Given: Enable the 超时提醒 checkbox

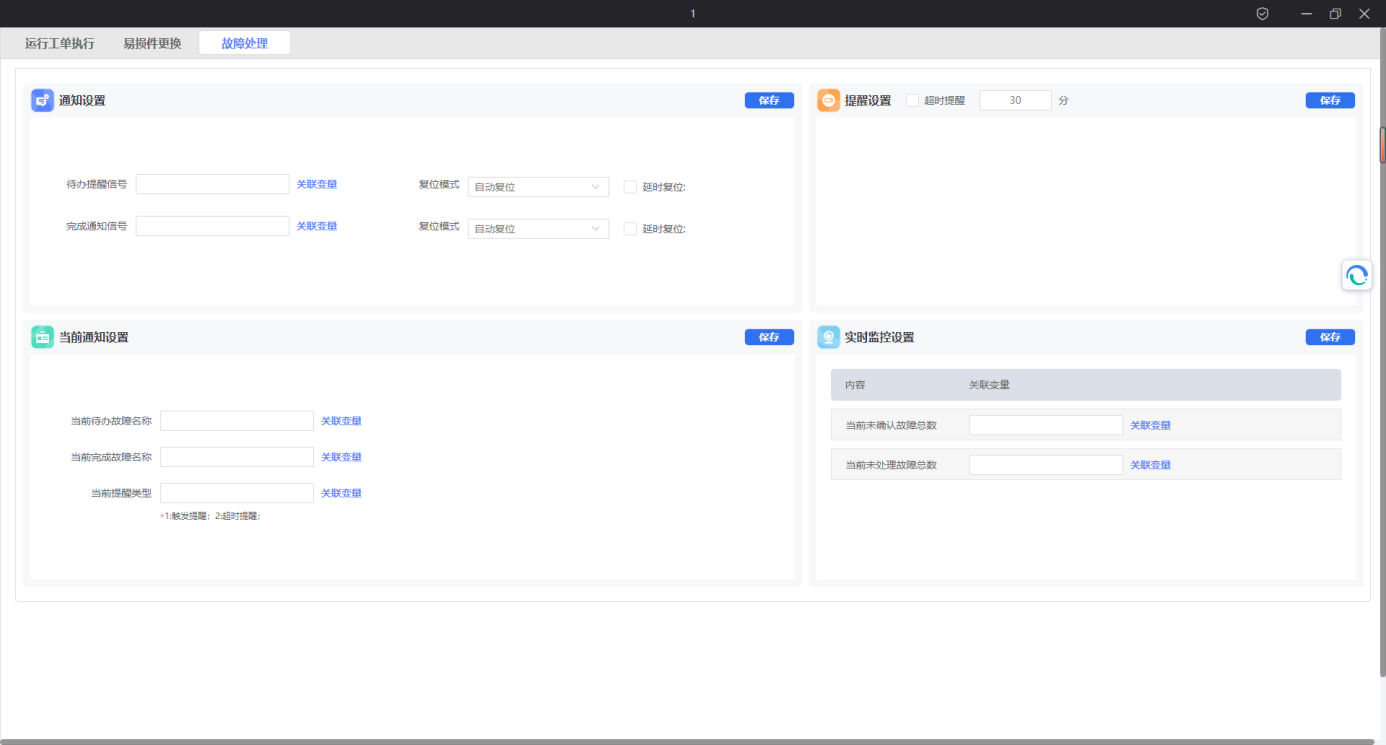Looking at the screenshot, I should tap(912, 100).
